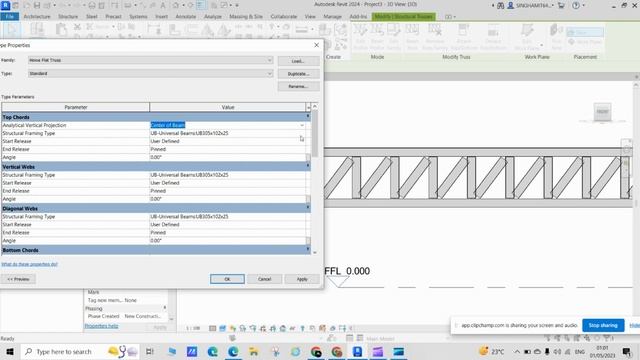The height and width of the screenshot is (360, 640).
Task: Click the Detail Level icon on view control bar
Action: [212, 328]
